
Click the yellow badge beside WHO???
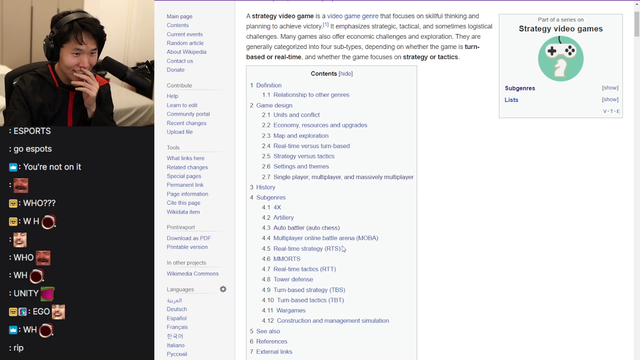(x=13, y=203)
